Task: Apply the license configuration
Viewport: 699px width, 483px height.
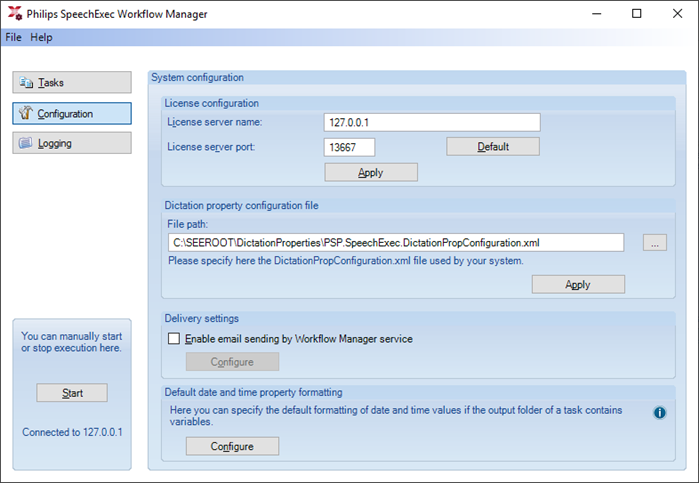Action: click(371, 173)
